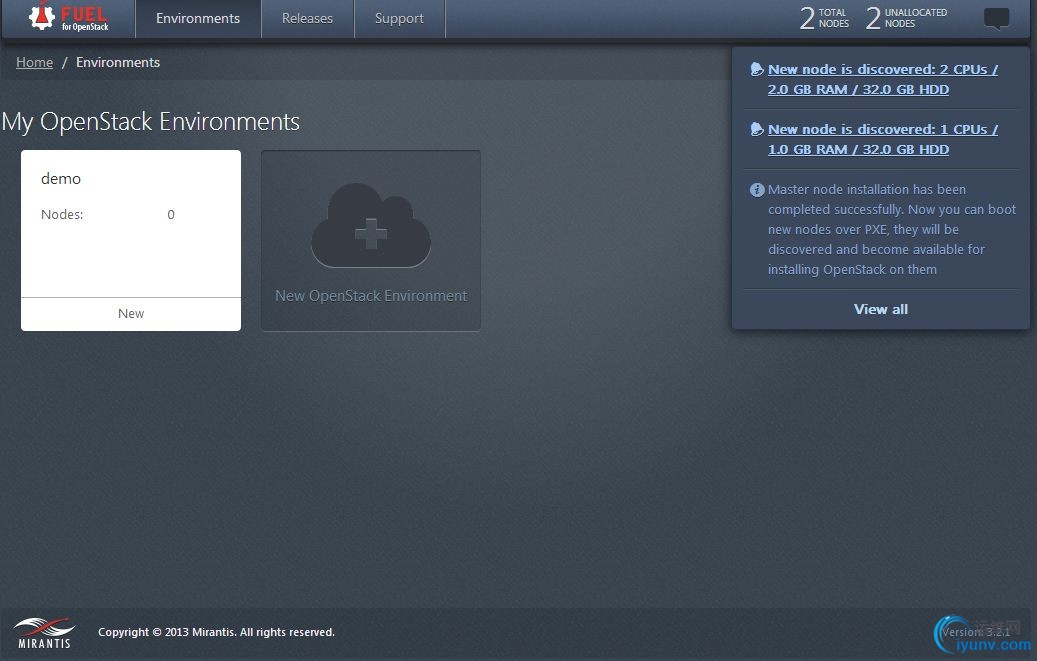Click the Nodes: 0 count on the demo card

108,214
